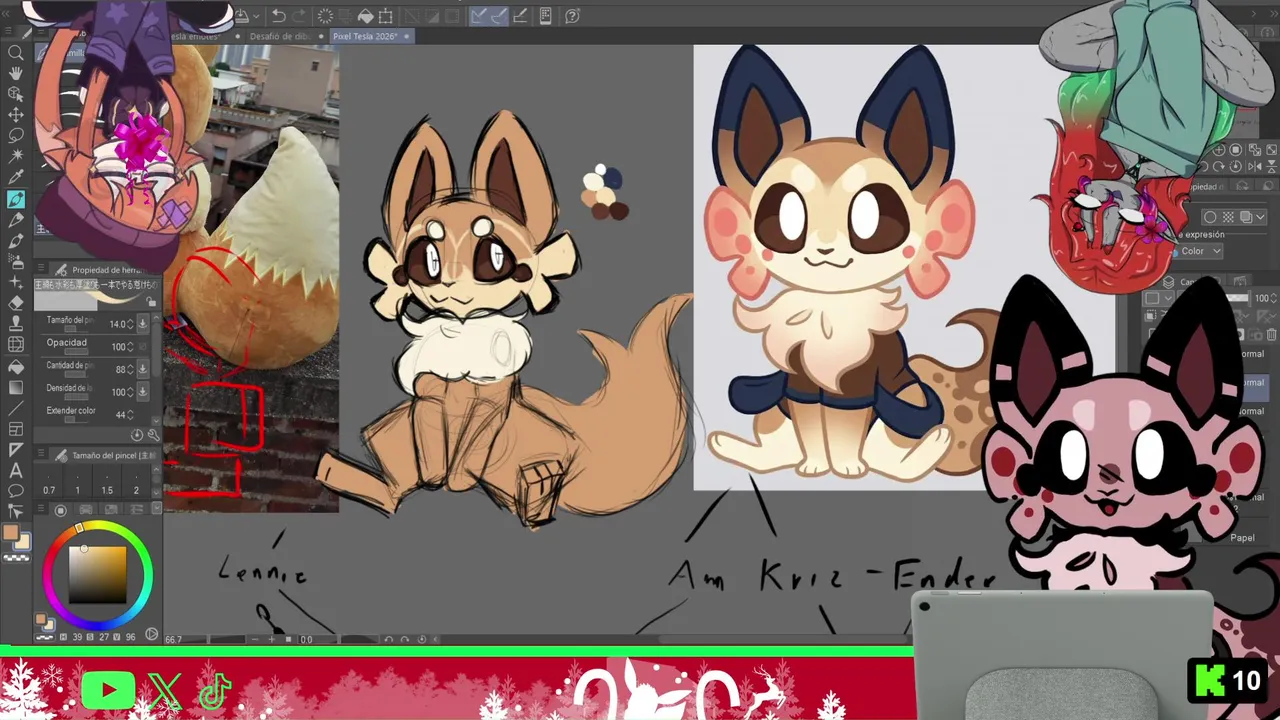This screenshot has width=1280, height=720.
Task: Select the Airbrush tool
Action: click(x=16, y=262)
